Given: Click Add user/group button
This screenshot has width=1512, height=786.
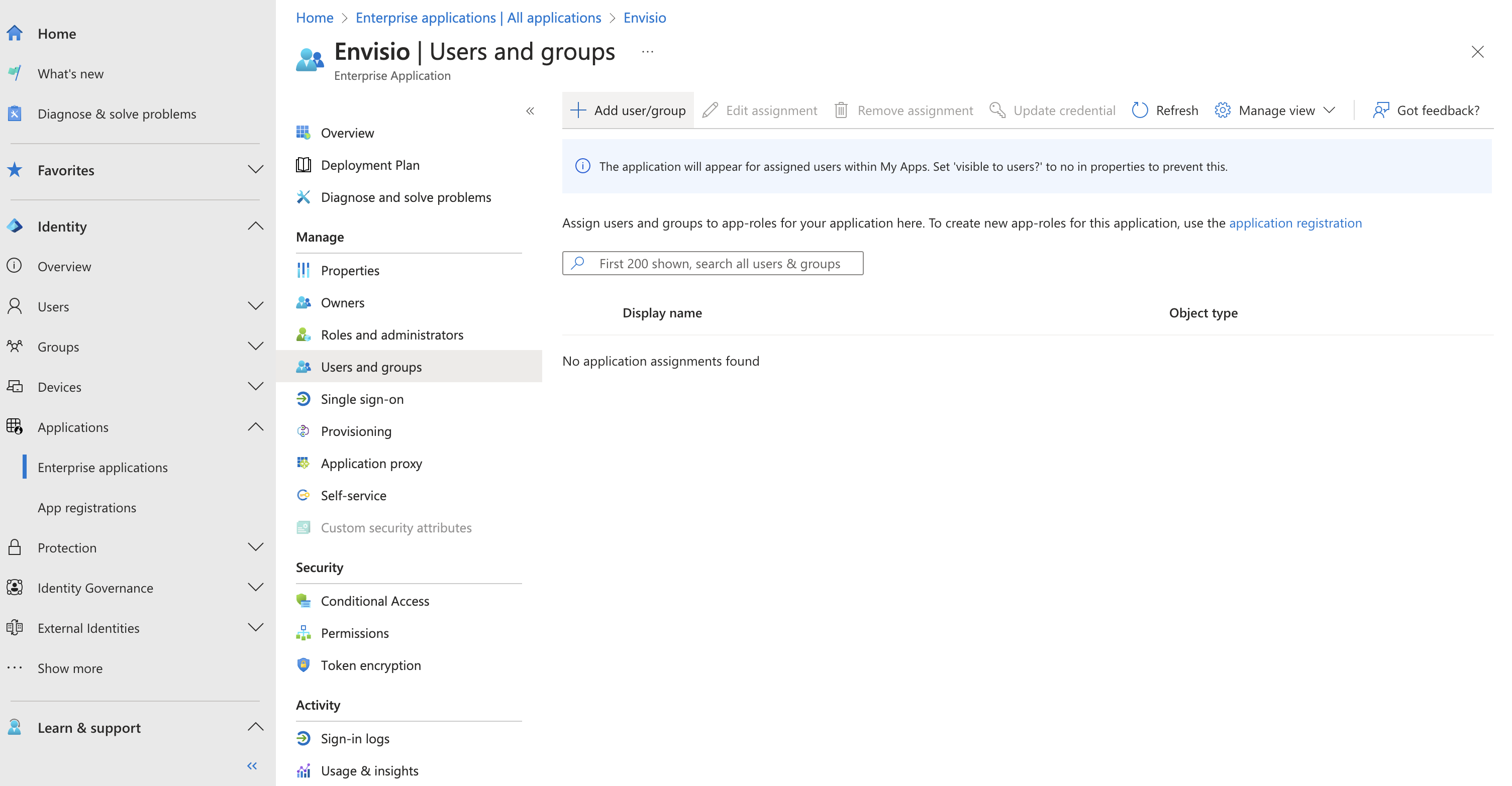Looking at the screenshot, I should (x=628, y=110).
